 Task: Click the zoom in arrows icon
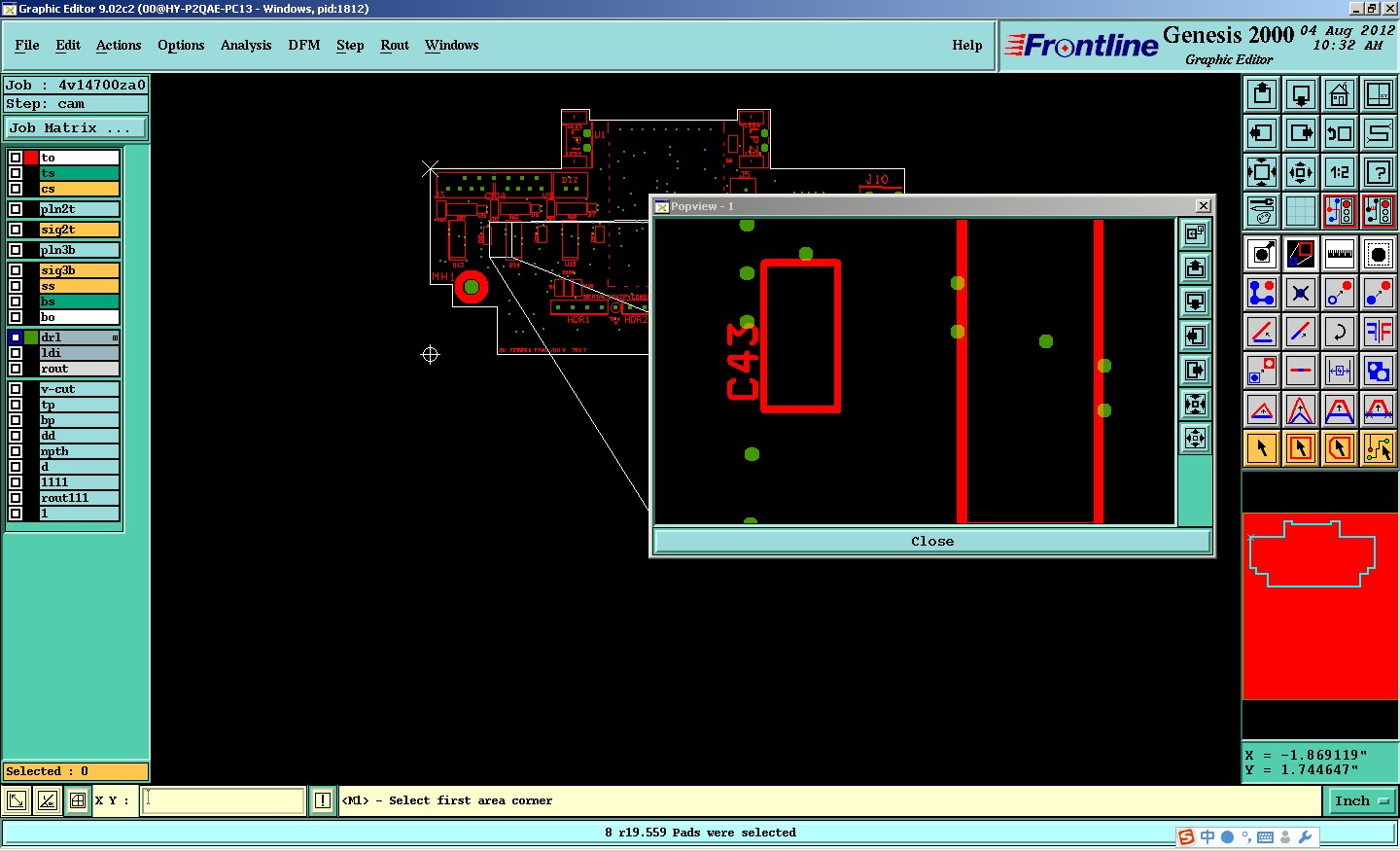pyautogui.click(x=1301, y=172)
